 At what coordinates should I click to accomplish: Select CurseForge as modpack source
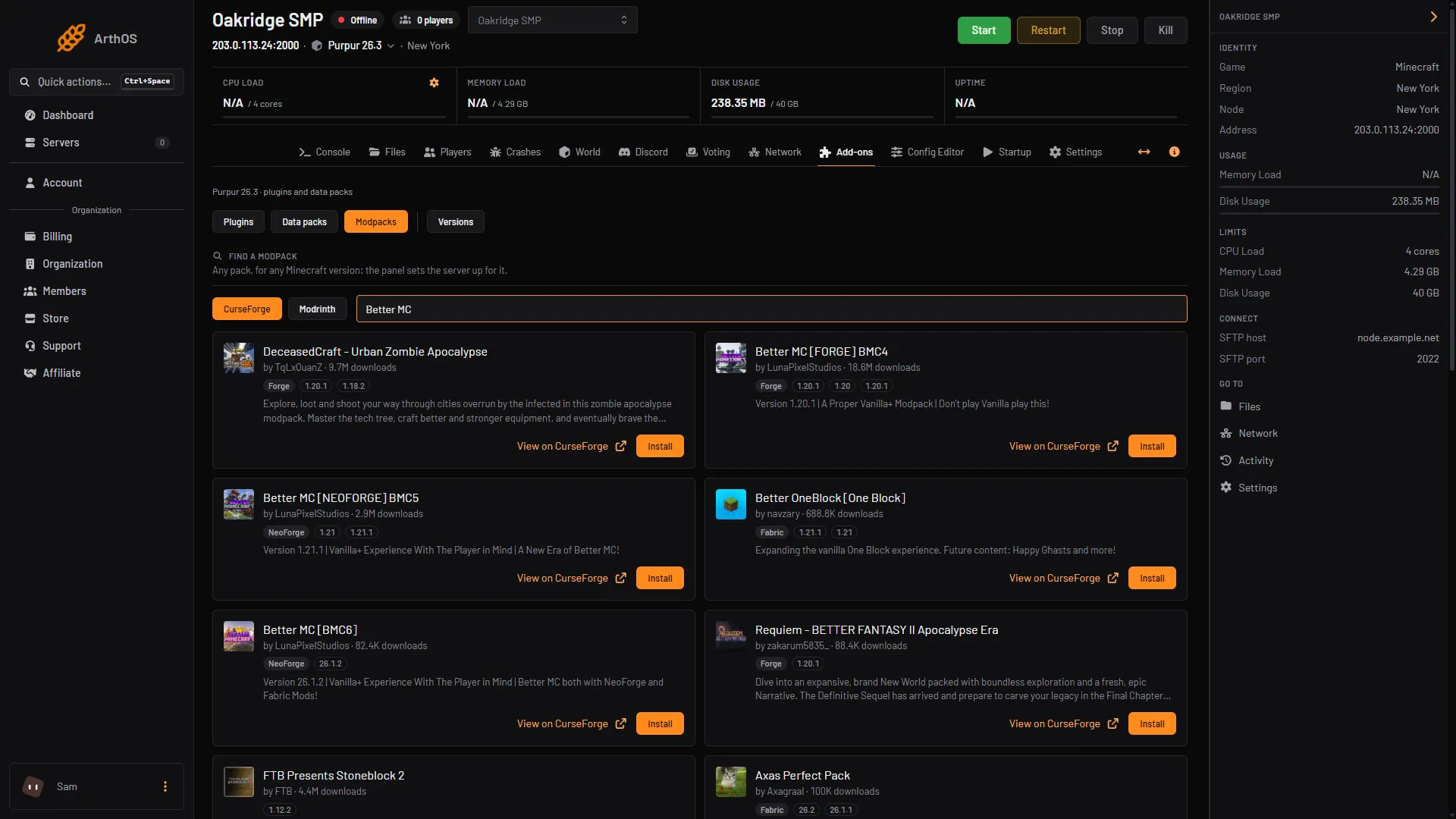247,309
